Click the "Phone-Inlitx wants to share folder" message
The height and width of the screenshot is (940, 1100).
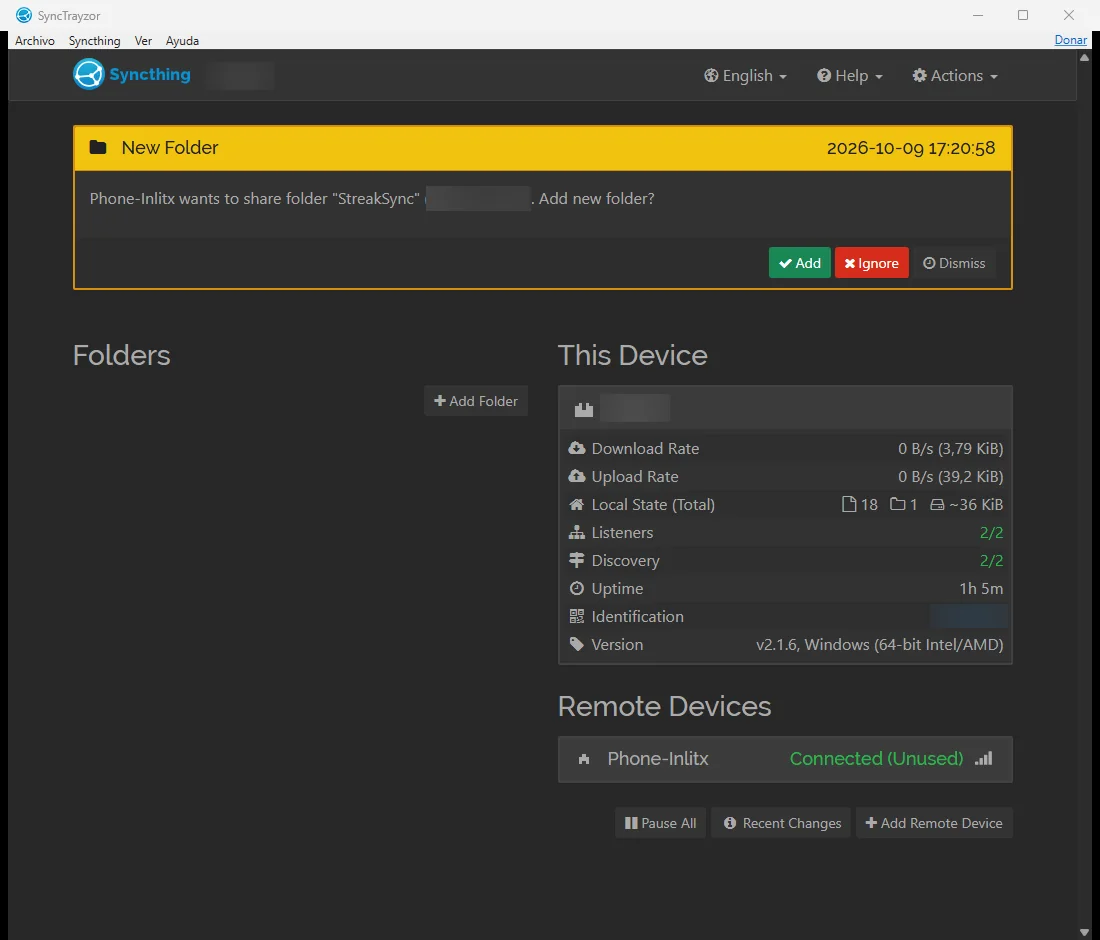pos(372,199)
